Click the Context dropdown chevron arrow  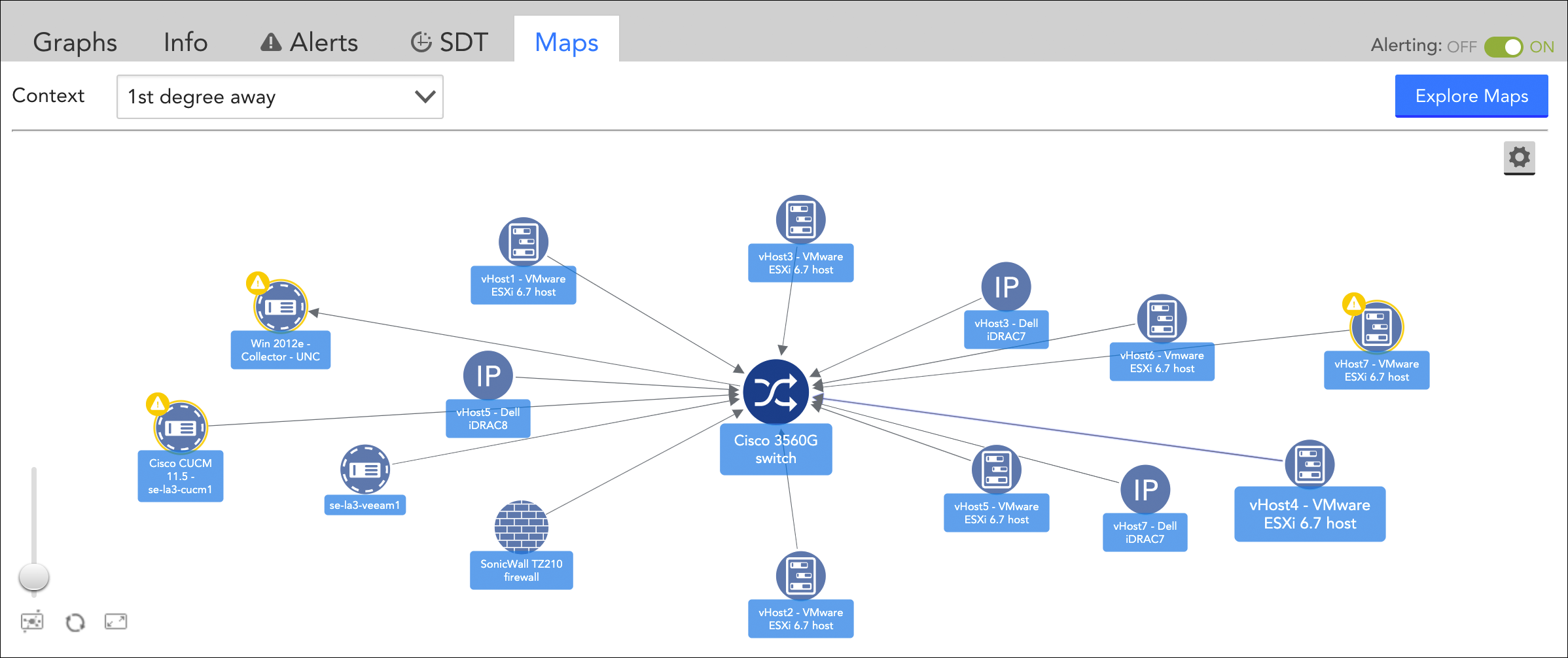pos(425,97)
